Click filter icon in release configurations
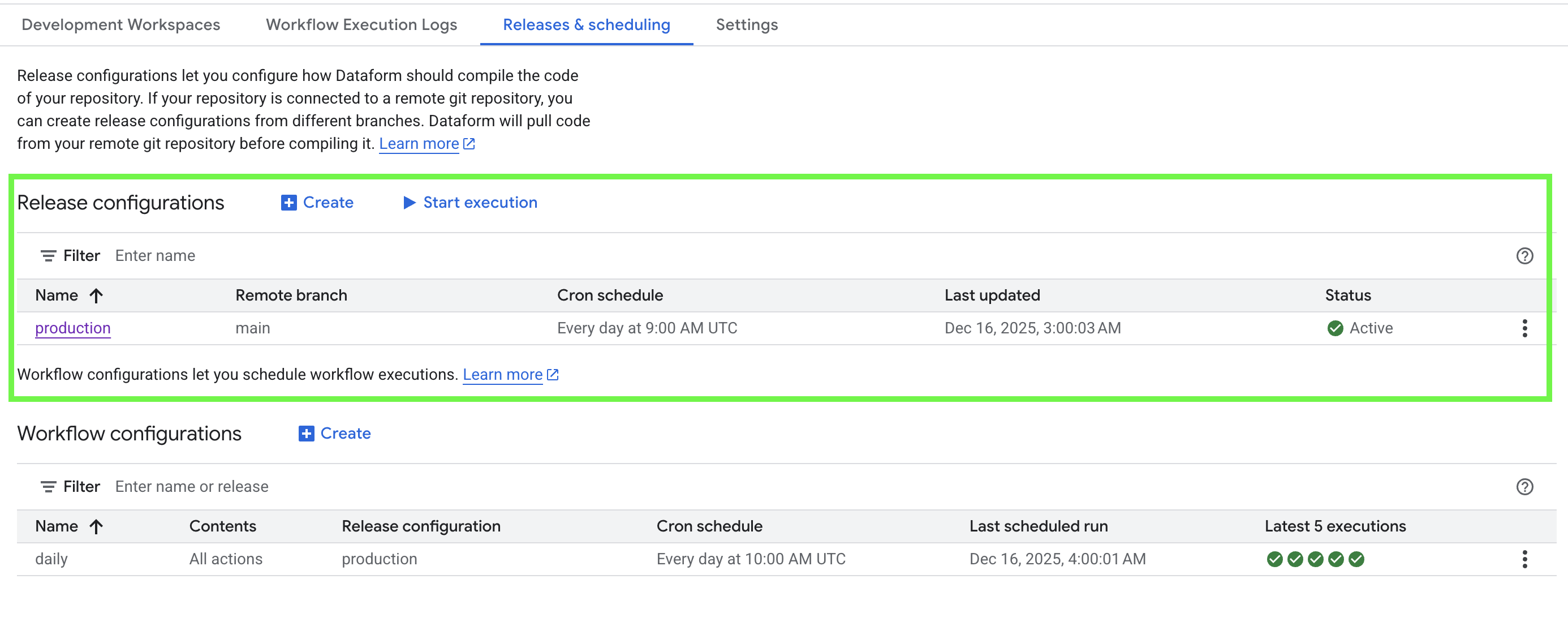Screen dimensions: 1568x626 (48, 256)
